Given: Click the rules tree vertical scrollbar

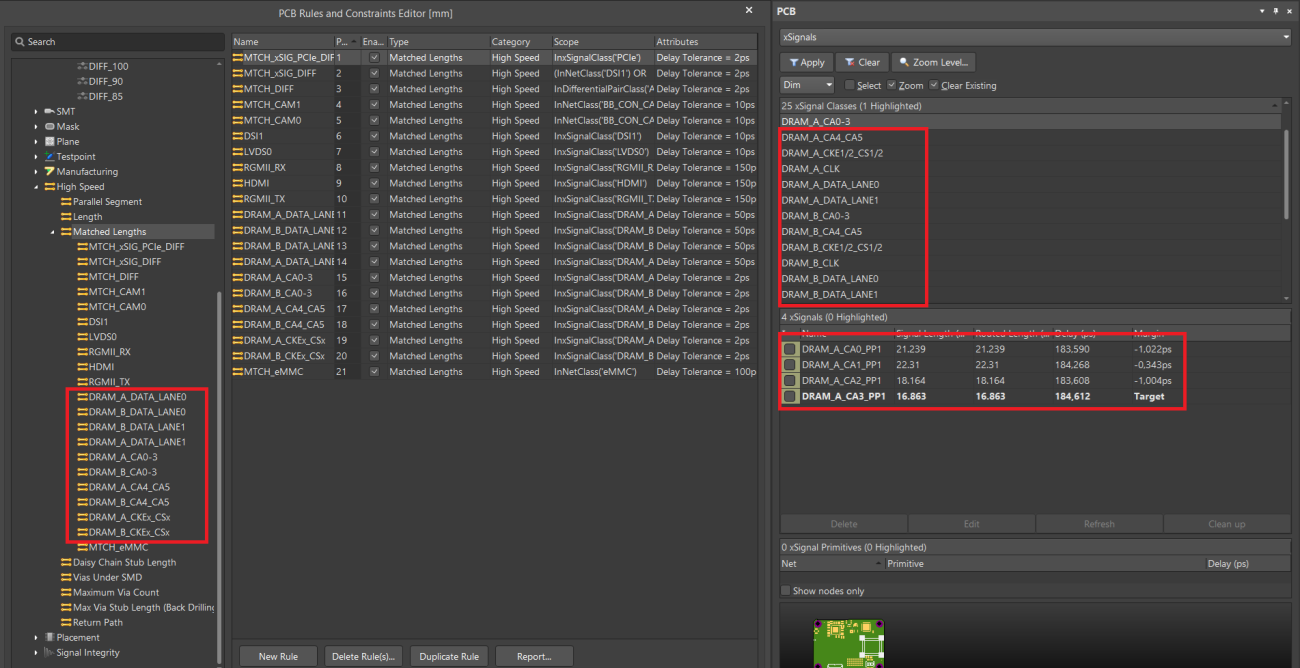Looking at the screenshot, I should pyautogui.click(x=221, y=450).
